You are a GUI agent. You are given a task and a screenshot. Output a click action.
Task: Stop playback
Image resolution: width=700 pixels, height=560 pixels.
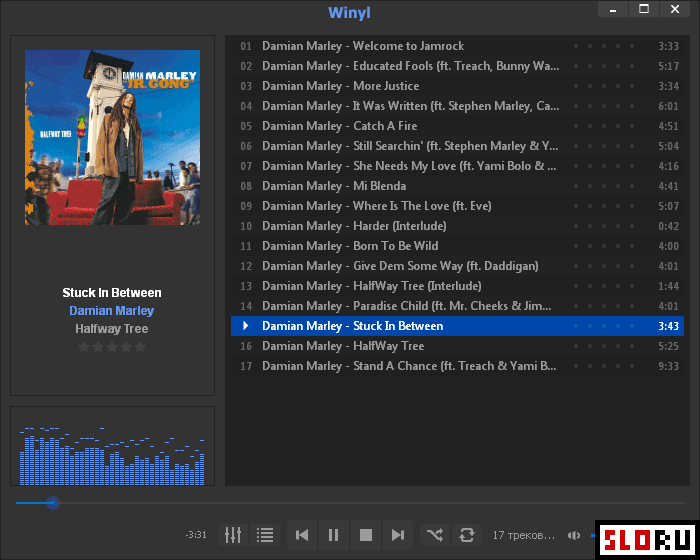coord(366,535)
